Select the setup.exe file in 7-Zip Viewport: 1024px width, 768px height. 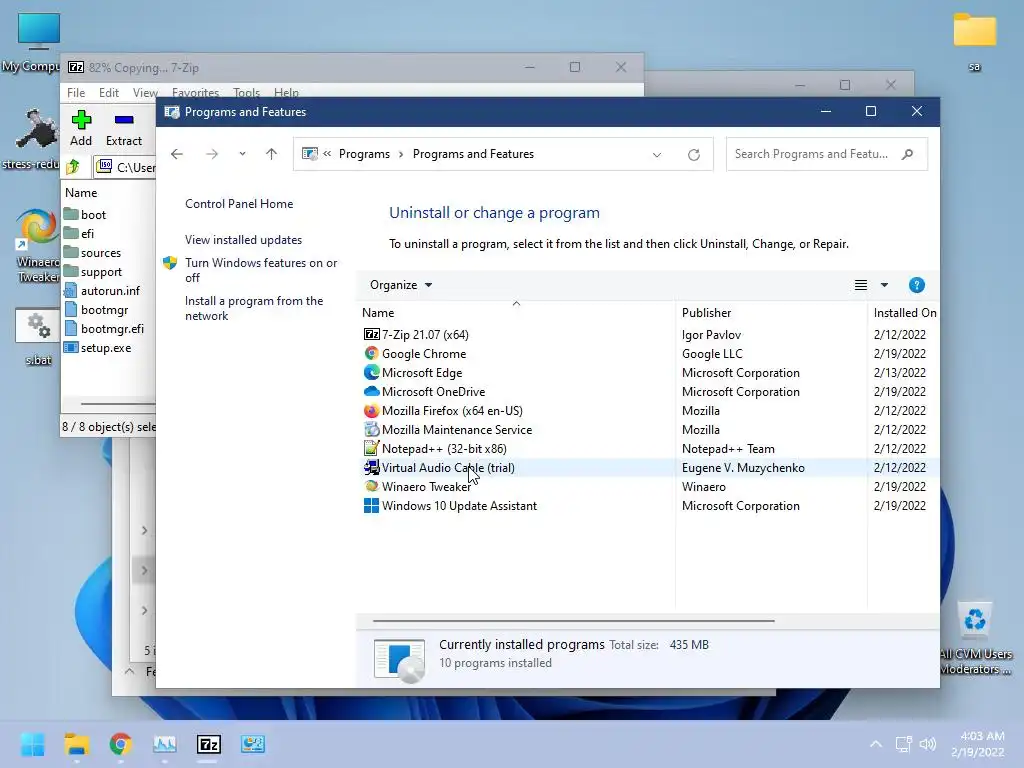(98, 347)
